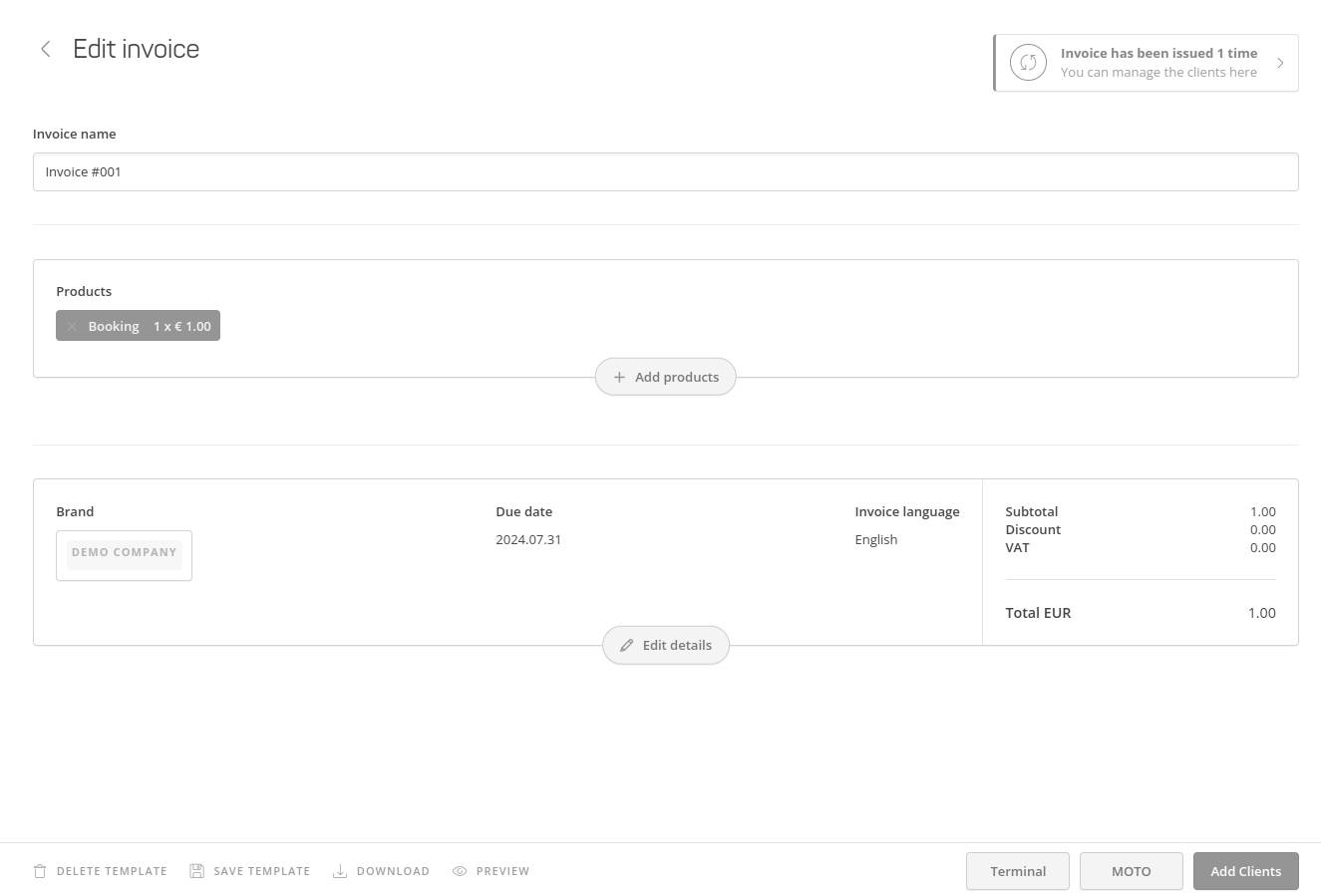Open the clients management link
The image size is (1321, 896).
[x=1158, y=72]
